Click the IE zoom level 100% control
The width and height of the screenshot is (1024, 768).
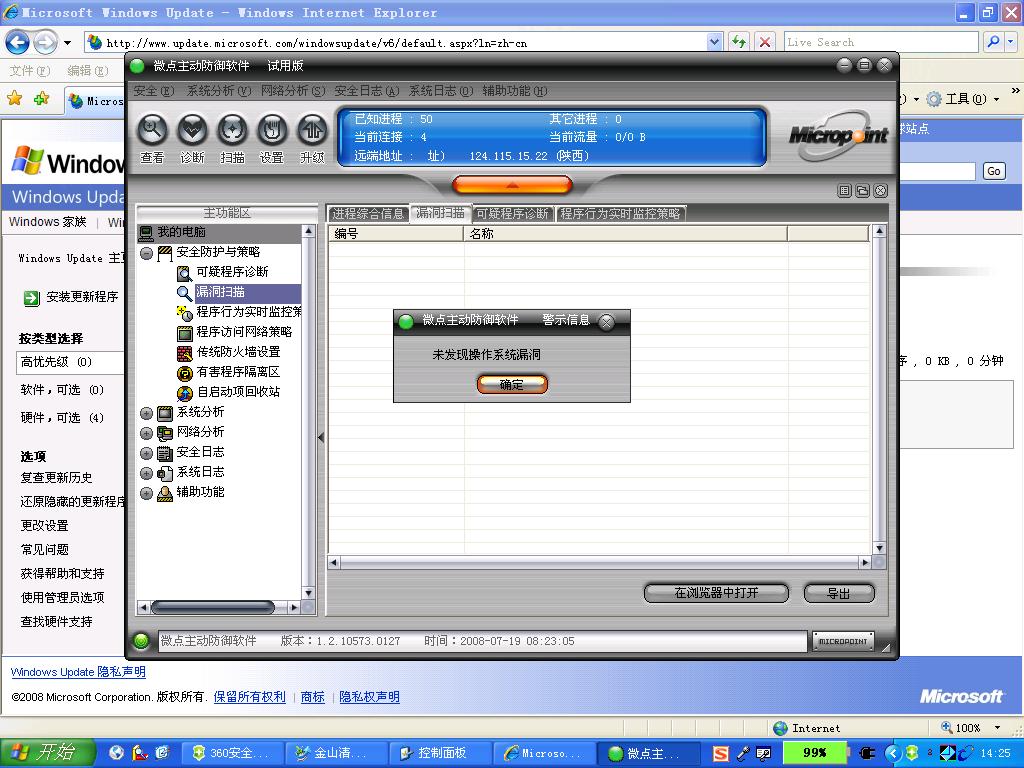[x=970, y=728]
